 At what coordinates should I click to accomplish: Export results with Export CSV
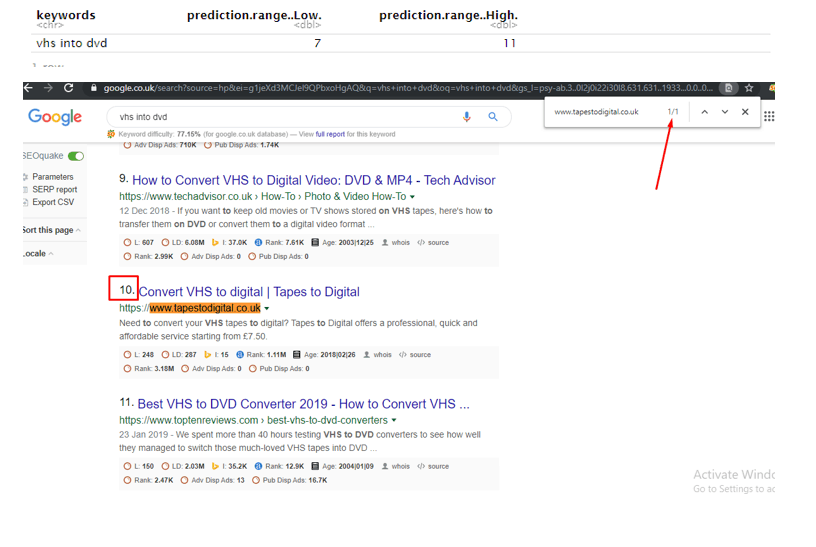(x=53, y=202)
